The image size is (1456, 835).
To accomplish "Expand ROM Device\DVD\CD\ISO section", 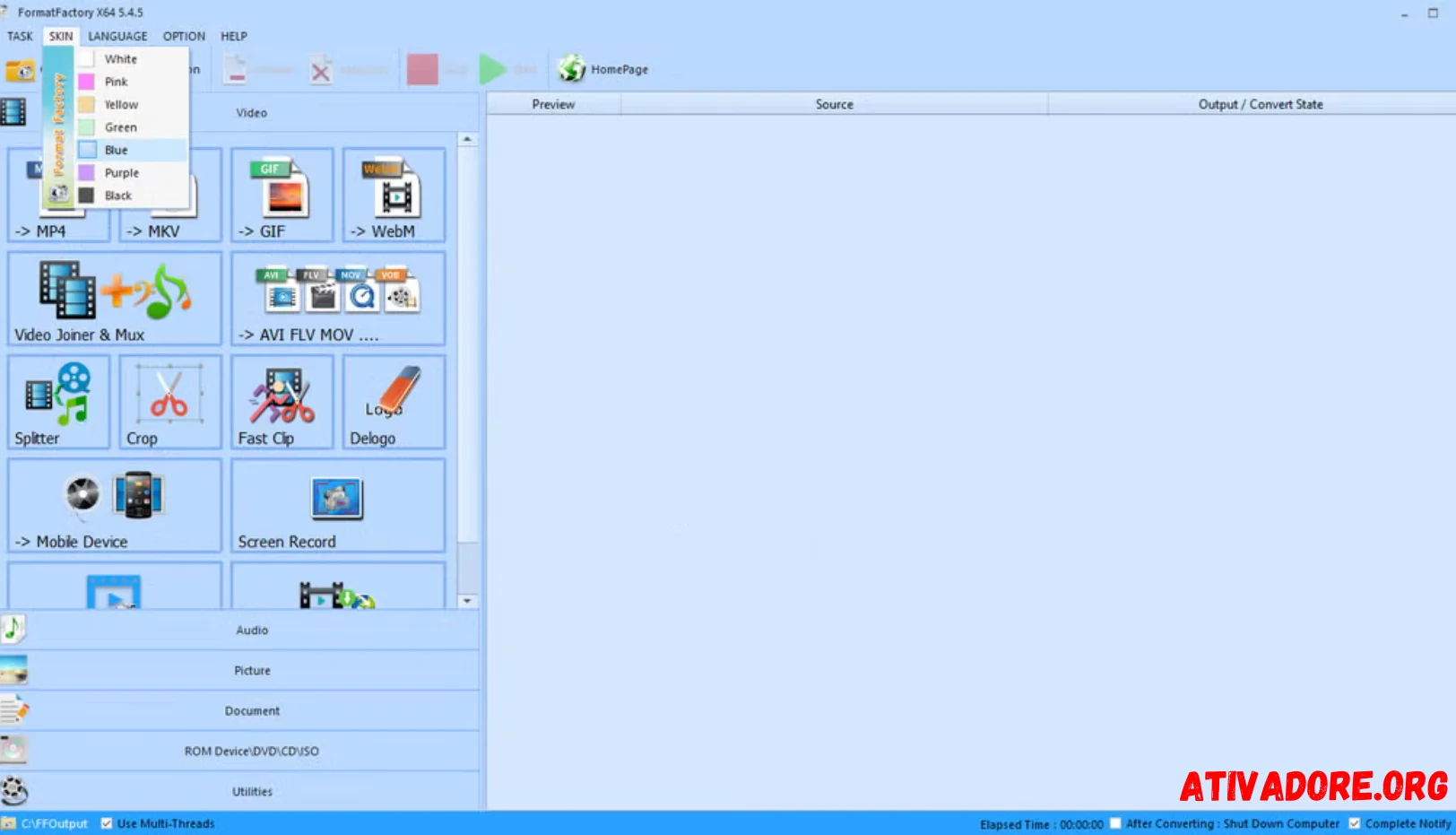I will pyautogui.click(x=240, y=751).
